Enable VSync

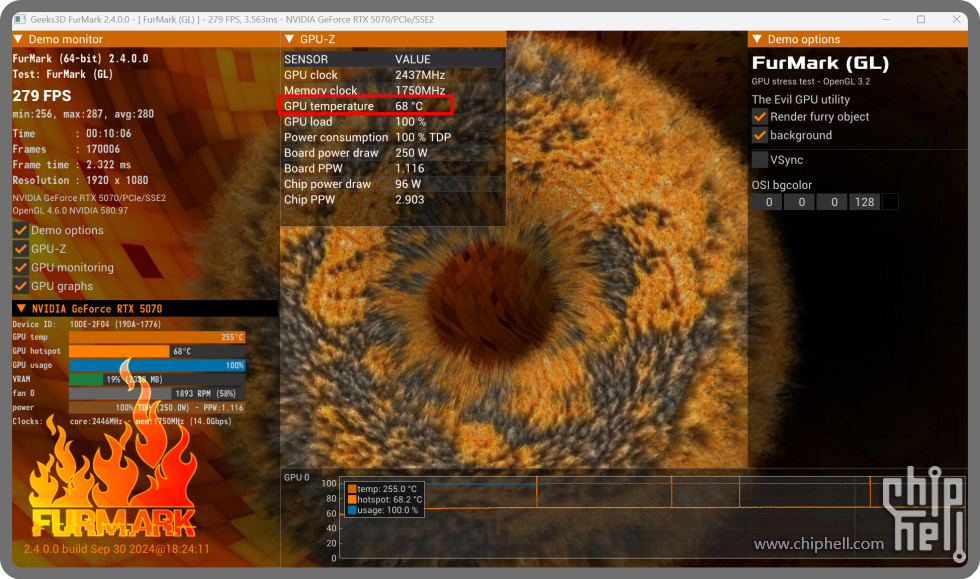[x=759, y=160]
